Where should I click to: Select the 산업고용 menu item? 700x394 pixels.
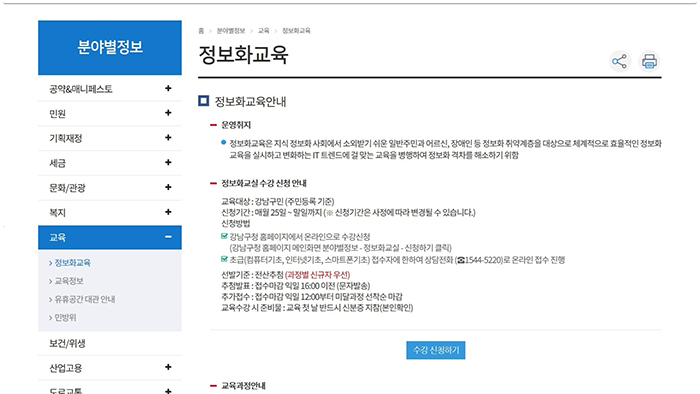(x=110, y=368)
